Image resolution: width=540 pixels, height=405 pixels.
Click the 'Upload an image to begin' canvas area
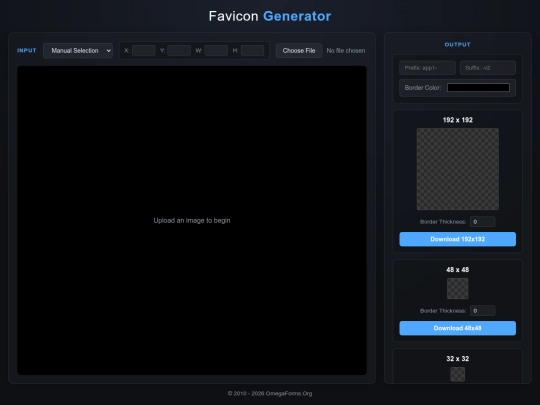(192, 220)
